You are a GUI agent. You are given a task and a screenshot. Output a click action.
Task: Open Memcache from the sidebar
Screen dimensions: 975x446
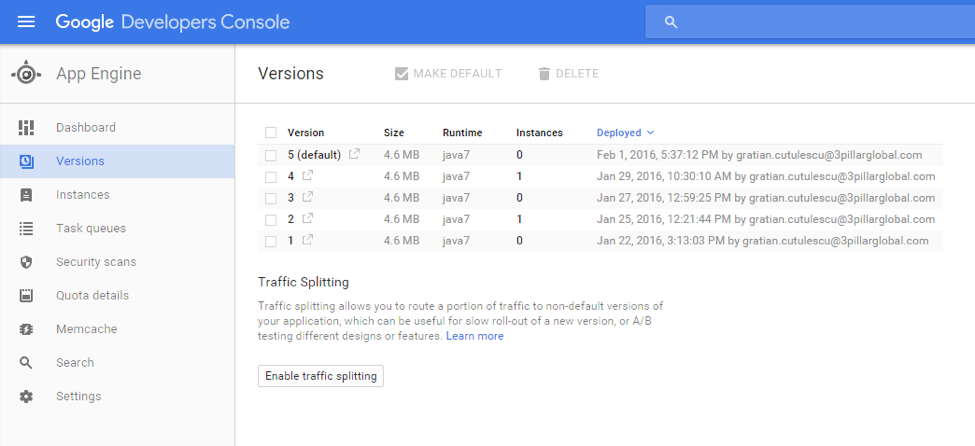(x=86, y=329)
